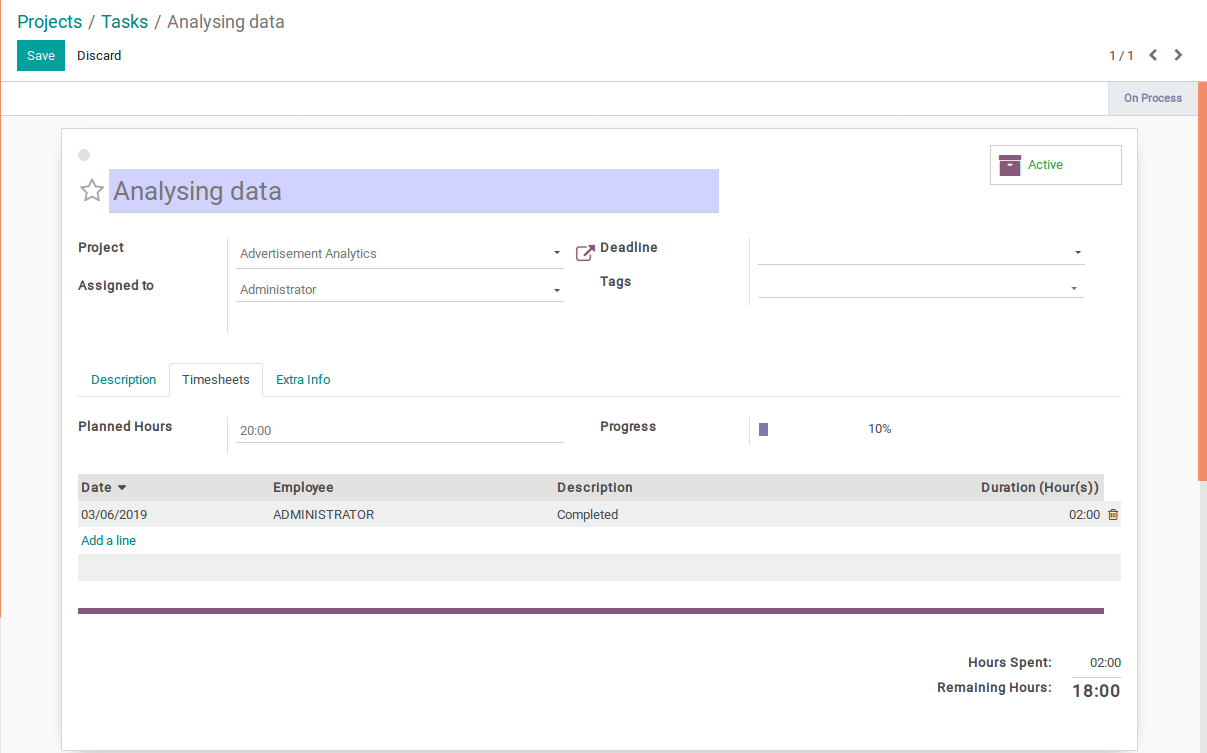
Task: Discard the current edits
Action: (99, 55)
